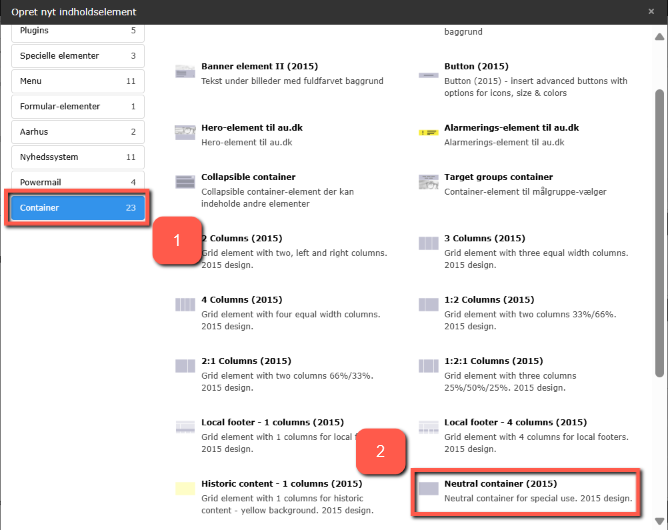Pick the Neutral container icon
Image resolution: width=668 pixels, height=530 pixels.
tap(428, 489)
